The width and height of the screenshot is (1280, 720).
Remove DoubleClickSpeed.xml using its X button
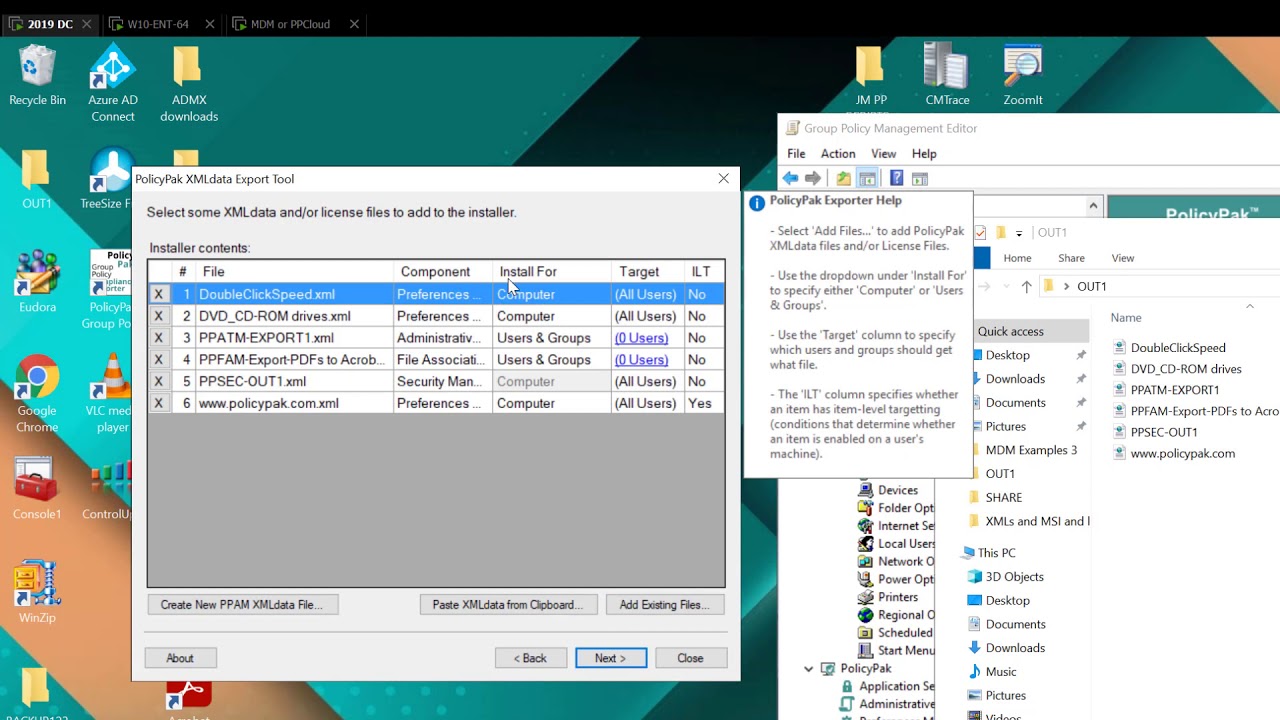click(158, 294)
